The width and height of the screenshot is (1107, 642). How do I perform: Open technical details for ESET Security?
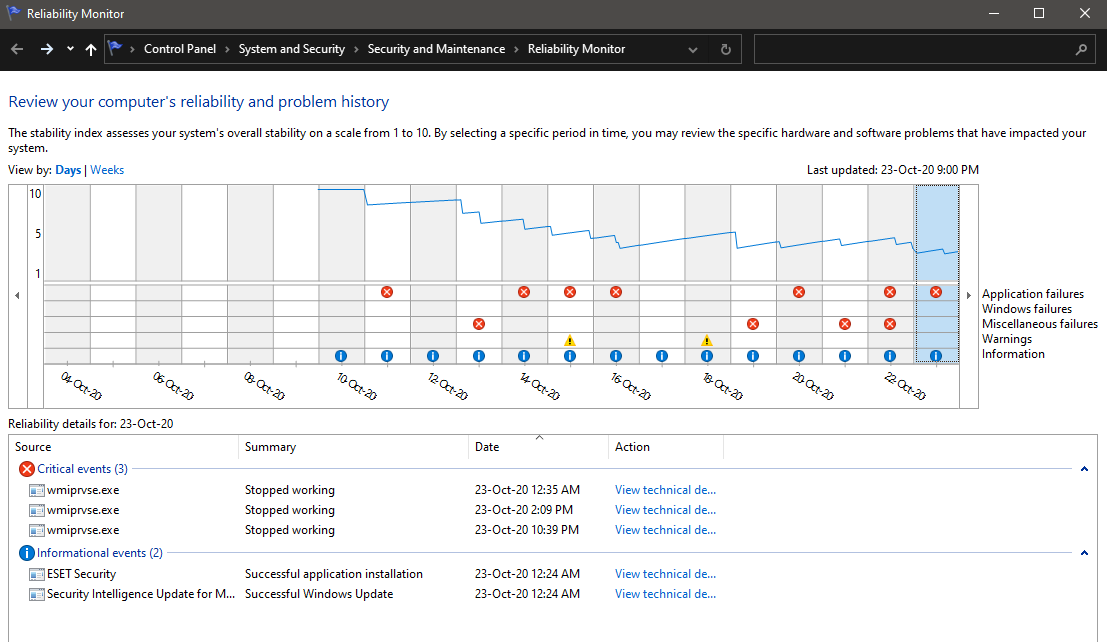tap(665, 574)
